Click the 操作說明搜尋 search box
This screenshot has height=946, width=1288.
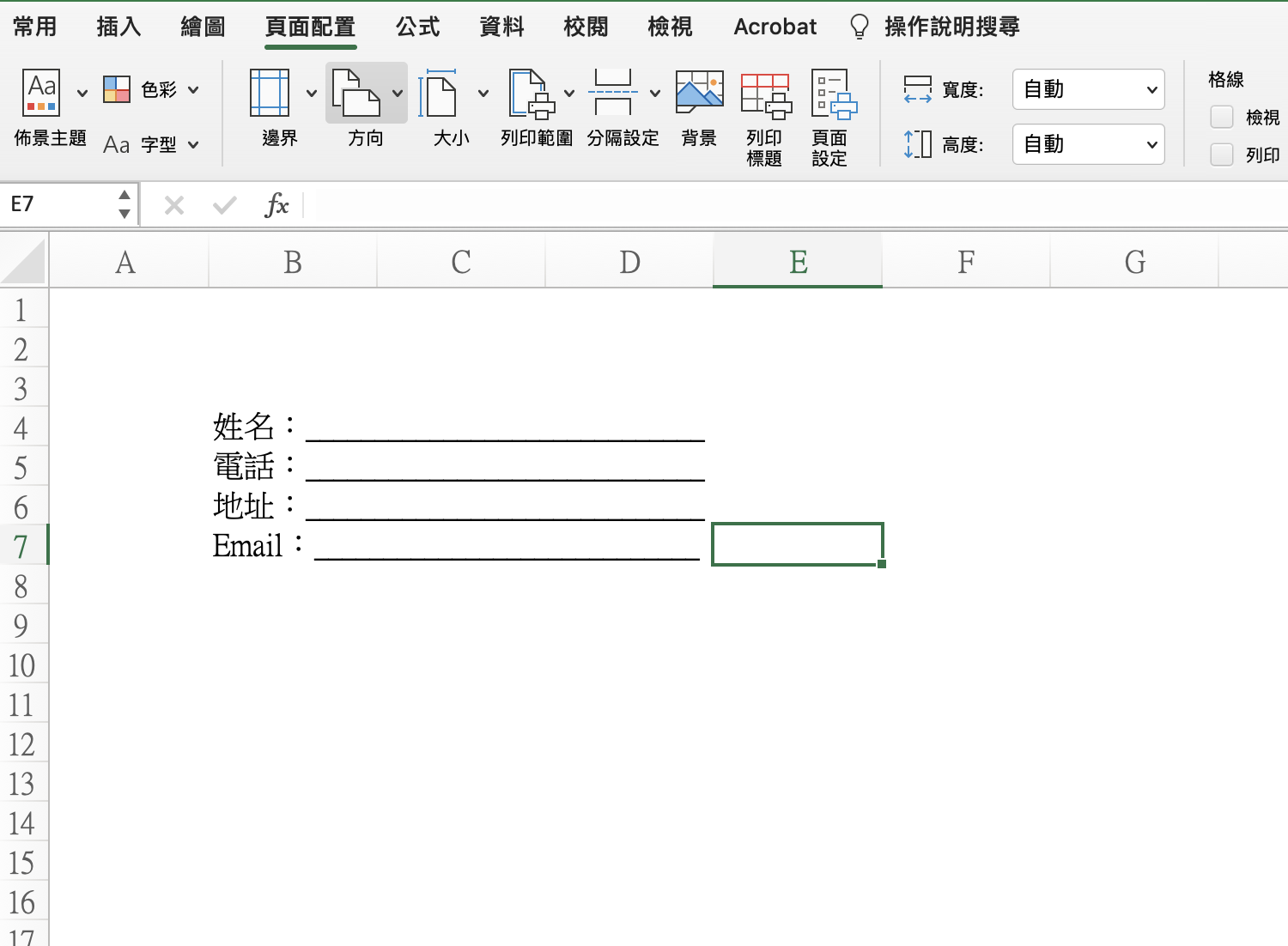[x=951, y=27]
